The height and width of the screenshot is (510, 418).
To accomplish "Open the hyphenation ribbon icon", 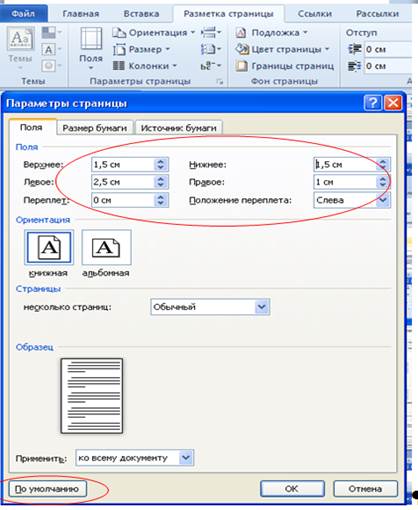I will coord(211,66).
